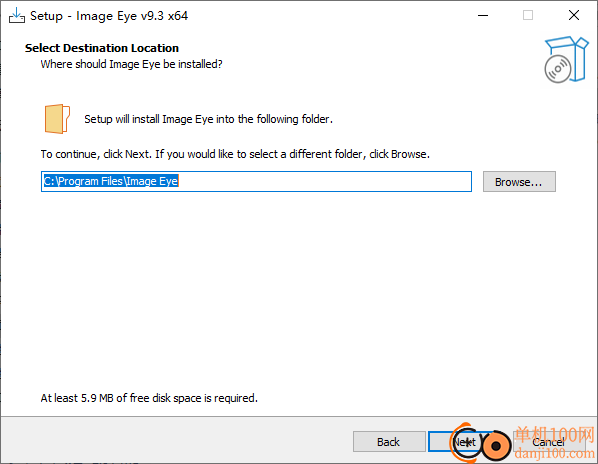Click the setup installer icon in title bar
Image resolution: width=598 pixels, height=464 pixels.
[17, 16]
